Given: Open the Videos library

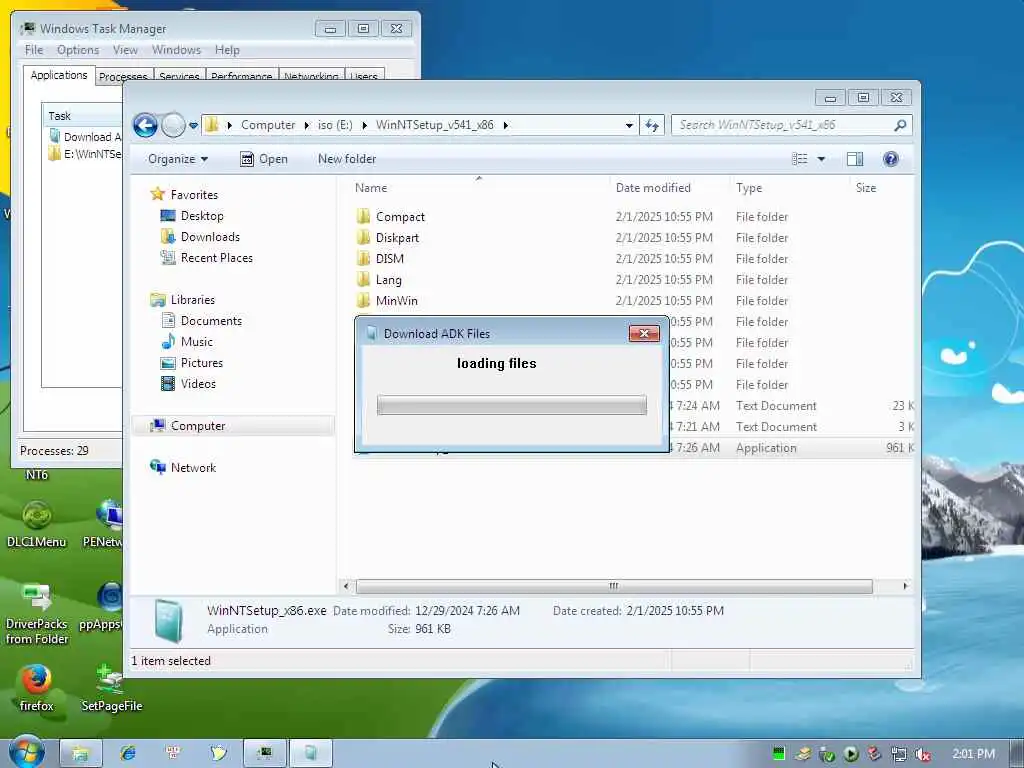Looking at the screenshot, I should 198,383.
